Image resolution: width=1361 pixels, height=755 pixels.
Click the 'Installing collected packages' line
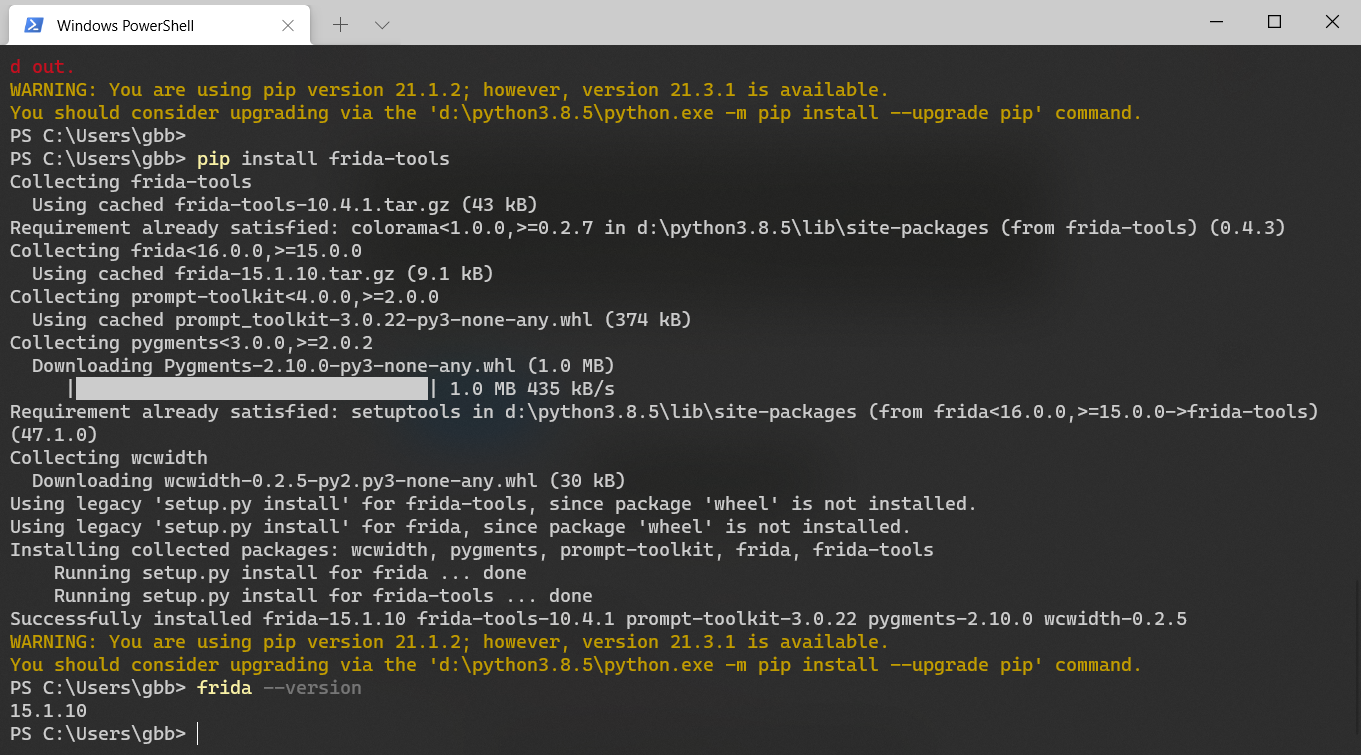tap(471, 550)
